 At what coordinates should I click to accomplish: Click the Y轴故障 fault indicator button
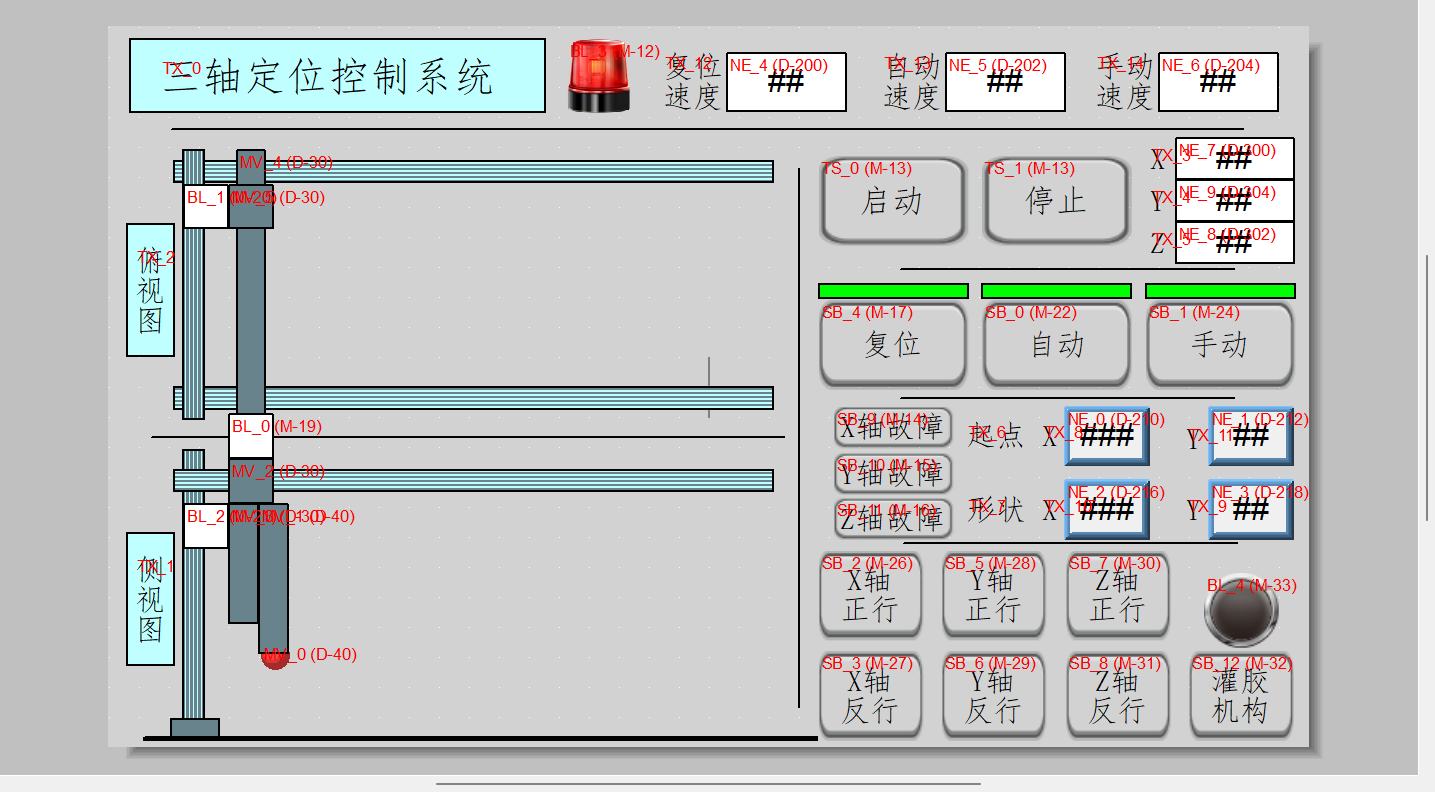coord(893,474)
